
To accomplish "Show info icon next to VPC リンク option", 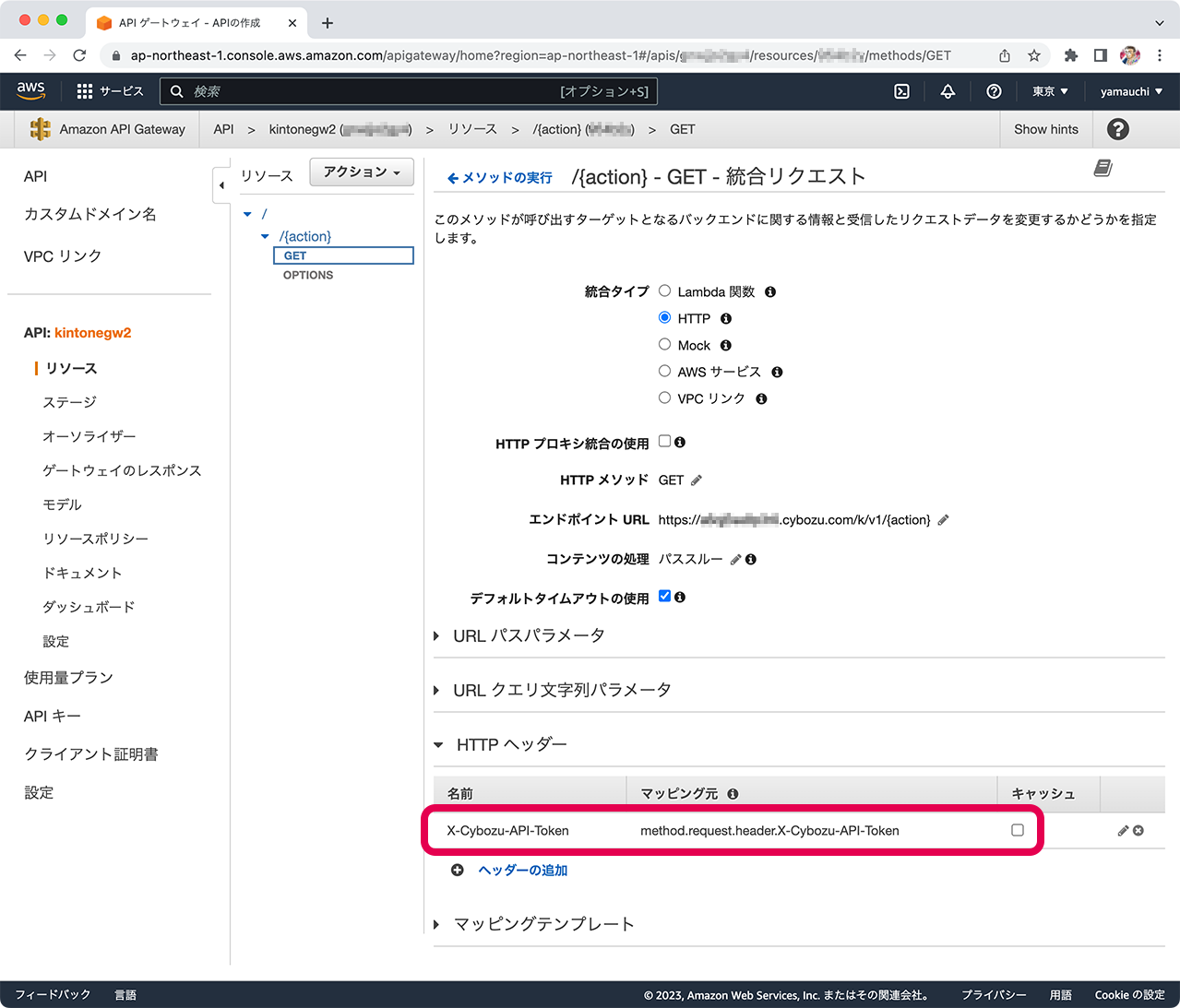I will click(x=761, y=399).
